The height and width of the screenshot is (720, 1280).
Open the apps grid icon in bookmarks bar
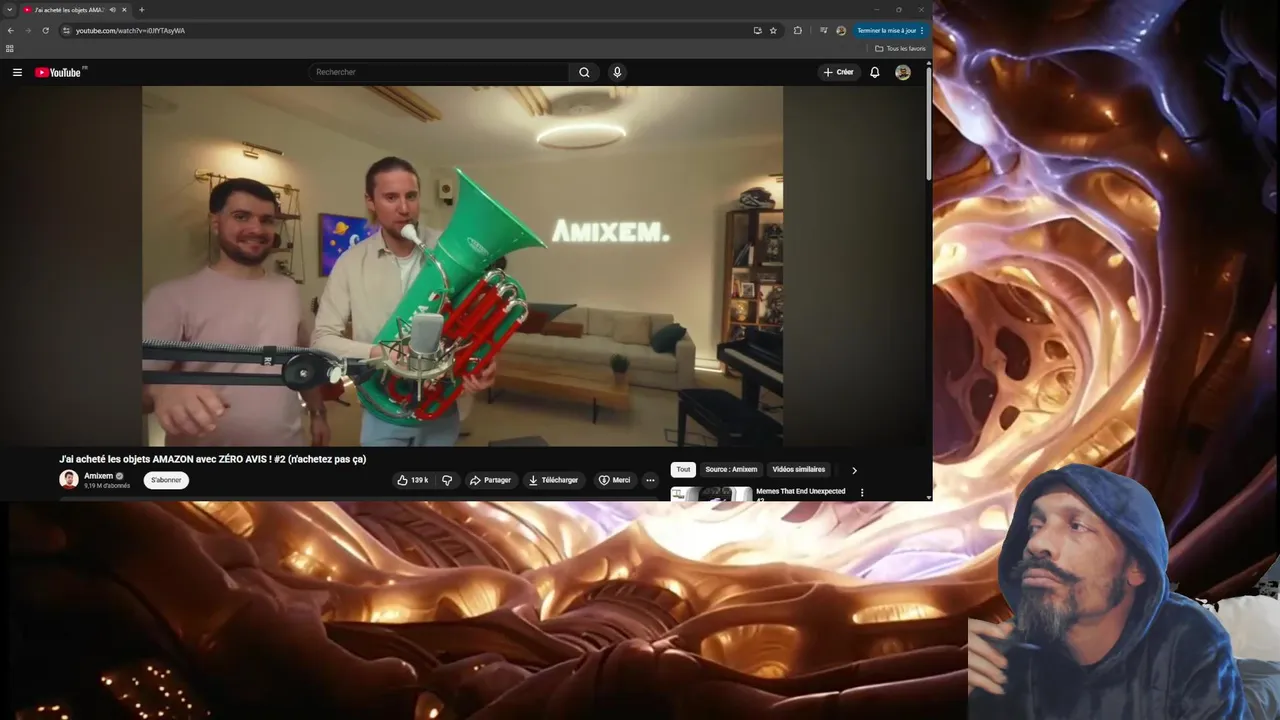click(10, 48)
